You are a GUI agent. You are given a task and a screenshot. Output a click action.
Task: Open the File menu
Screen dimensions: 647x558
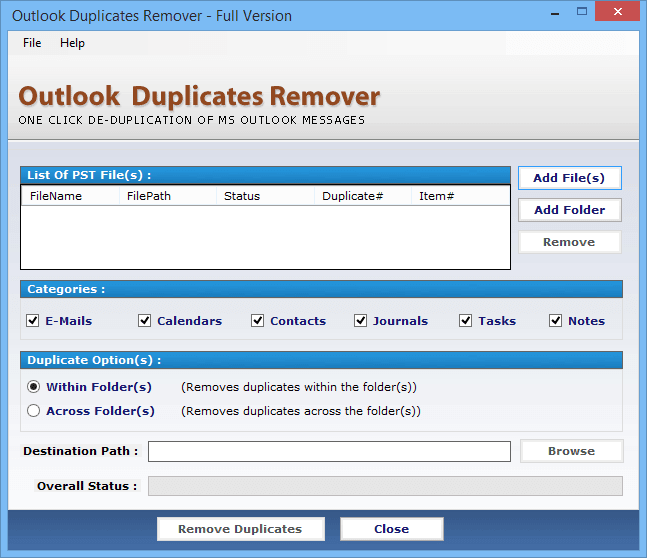click(x=32, y=43)
